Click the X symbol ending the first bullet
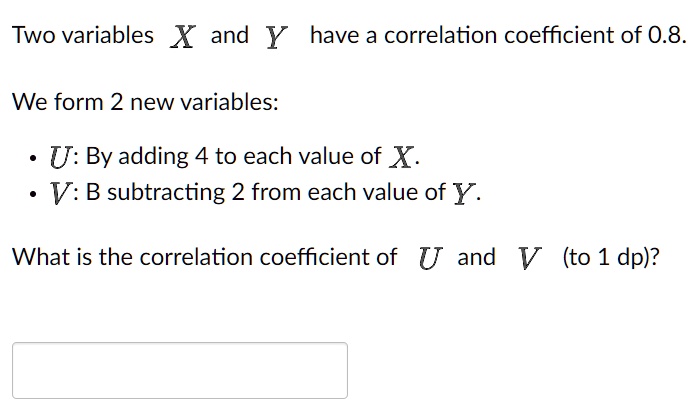 click(401, 157)
